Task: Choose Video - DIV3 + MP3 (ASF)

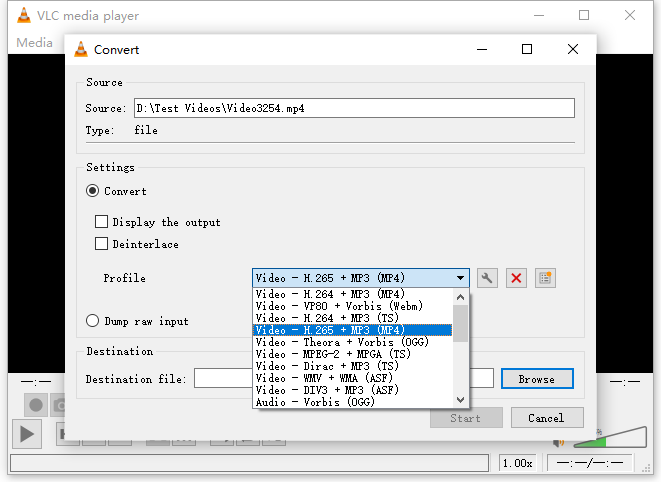Action: coord(353,390)
